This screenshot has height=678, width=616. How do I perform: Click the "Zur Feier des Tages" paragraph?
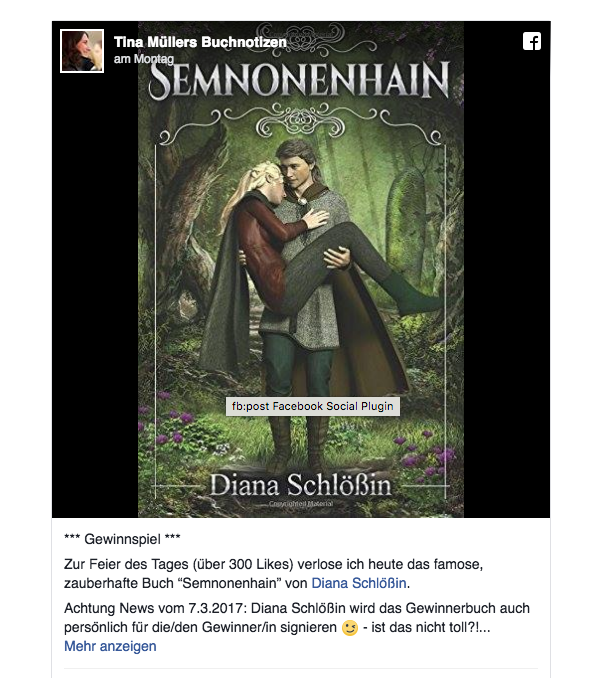pos(274,574)
